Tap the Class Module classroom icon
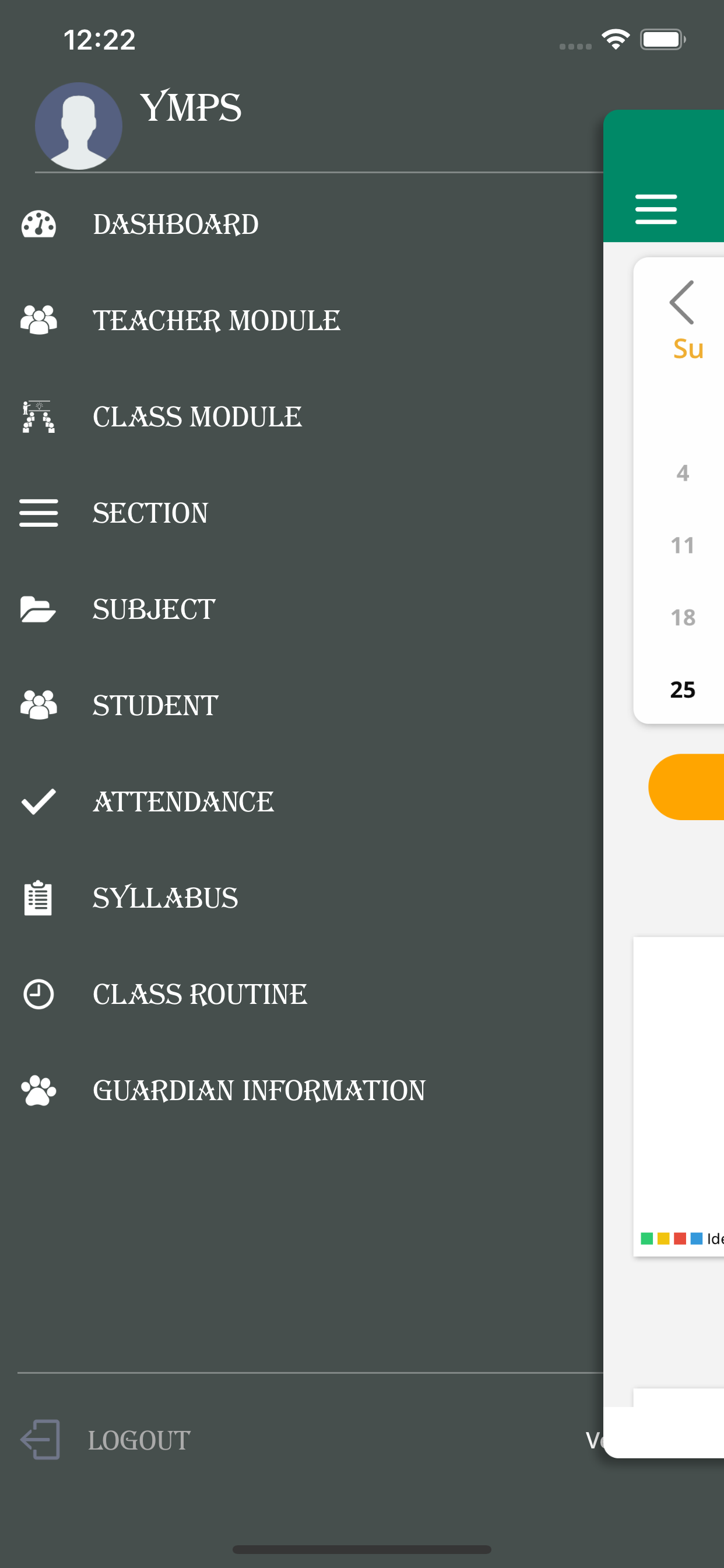Viewport: 724px width, 1568px height. (39, 416)
